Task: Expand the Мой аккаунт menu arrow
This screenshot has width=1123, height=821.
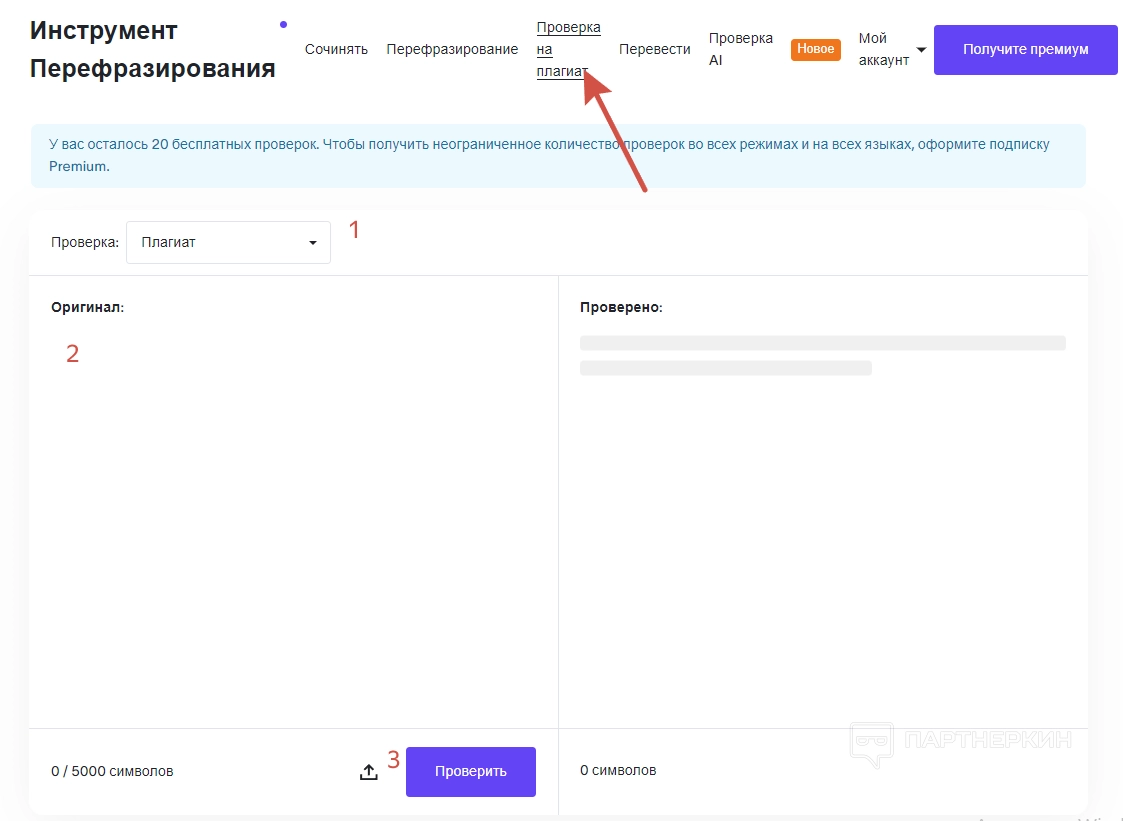Action: pyautogui.click(x=921, y=49)
